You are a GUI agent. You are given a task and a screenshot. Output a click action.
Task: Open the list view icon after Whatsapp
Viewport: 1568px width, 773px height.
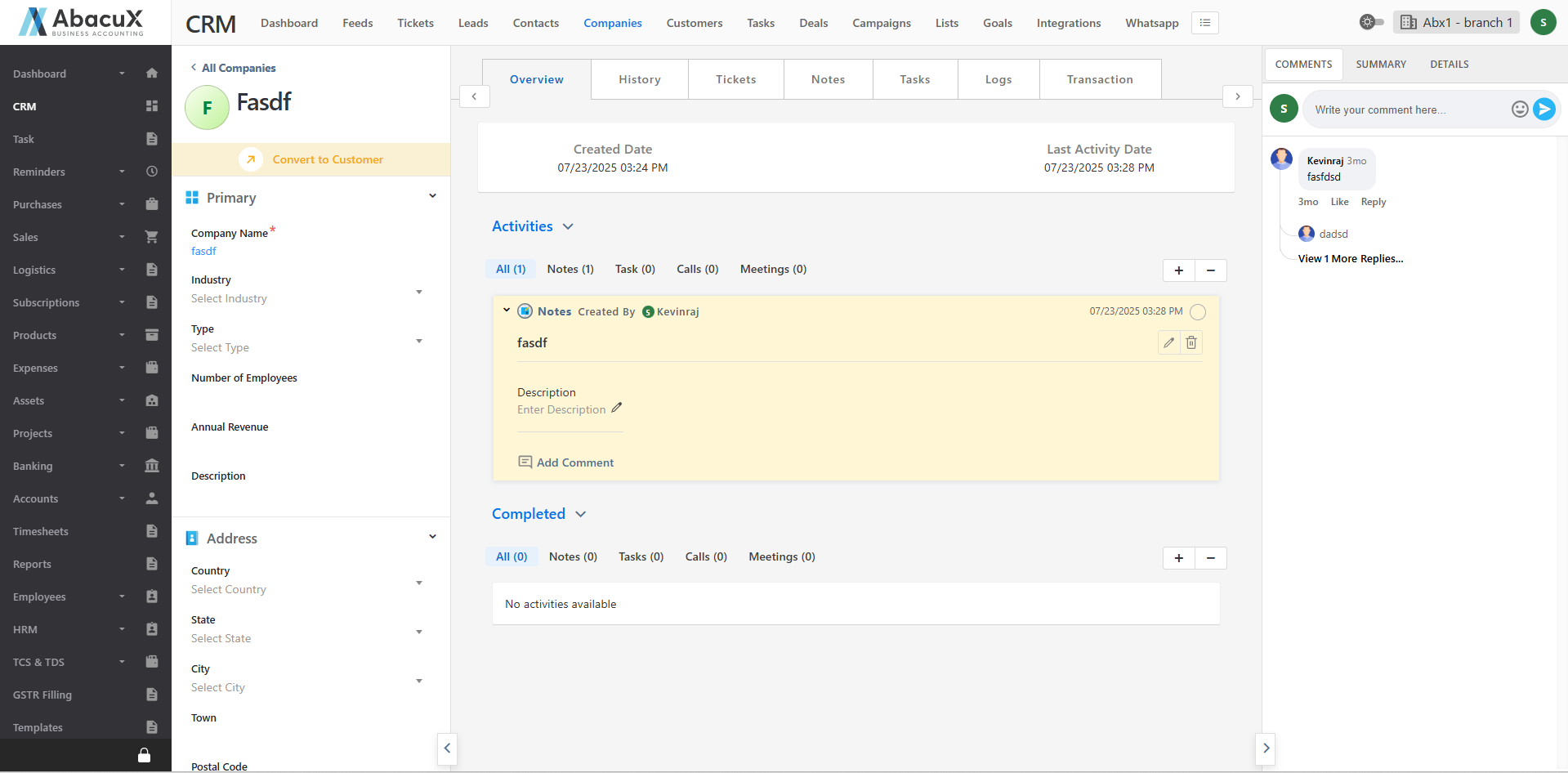point(1204,23)
